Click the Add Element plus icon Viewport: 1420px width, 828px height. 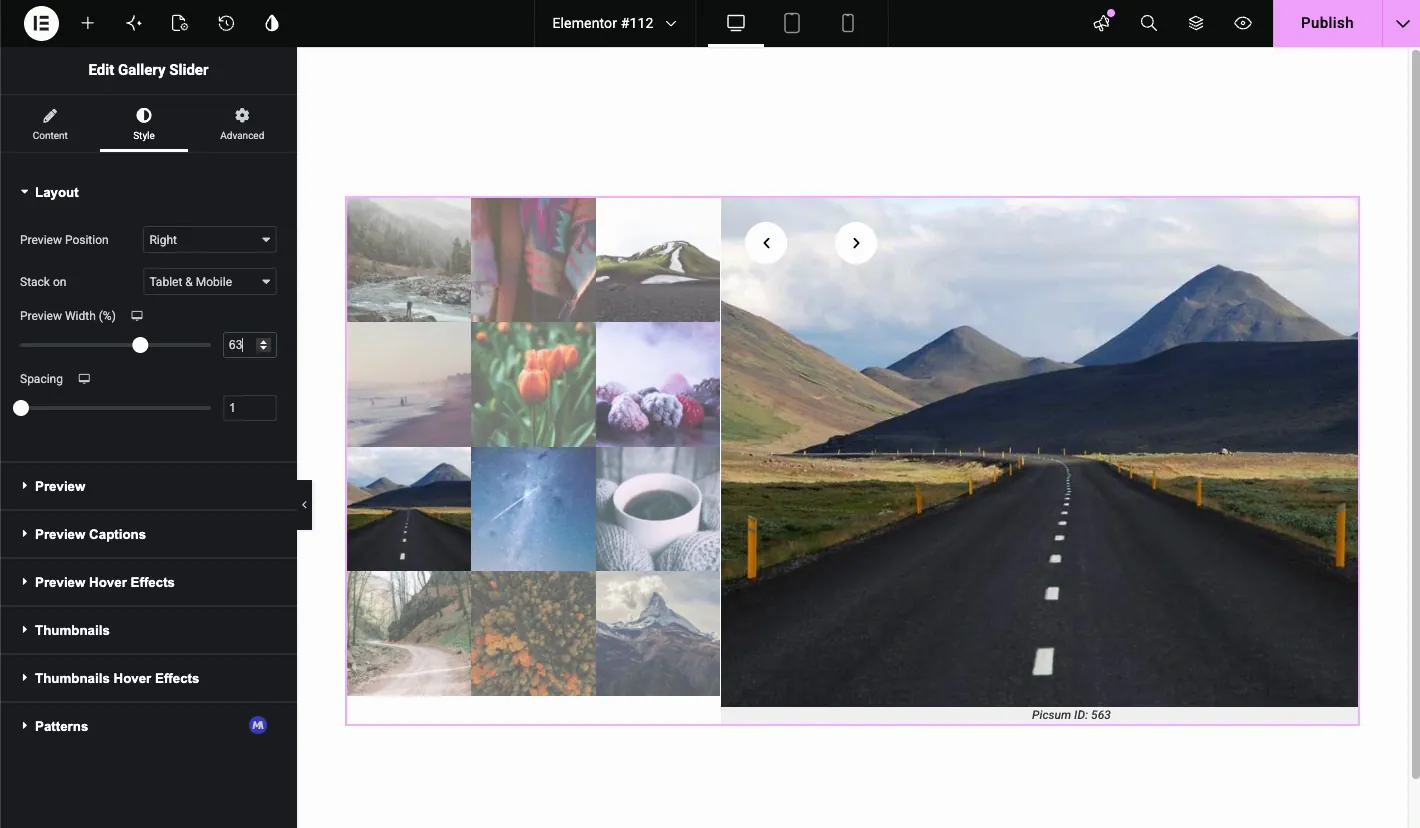point(88,23)
